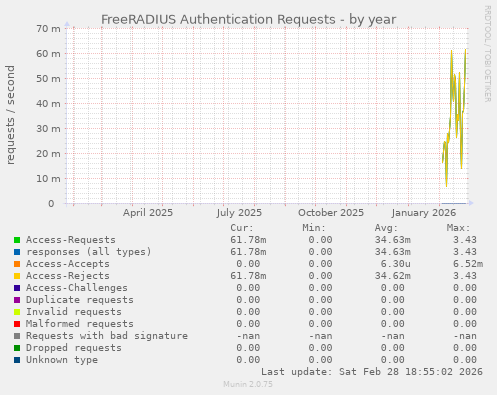Click the '70 m' y-axis tick label
Screen dimensions: 497x395
click(x=48, y=29)
